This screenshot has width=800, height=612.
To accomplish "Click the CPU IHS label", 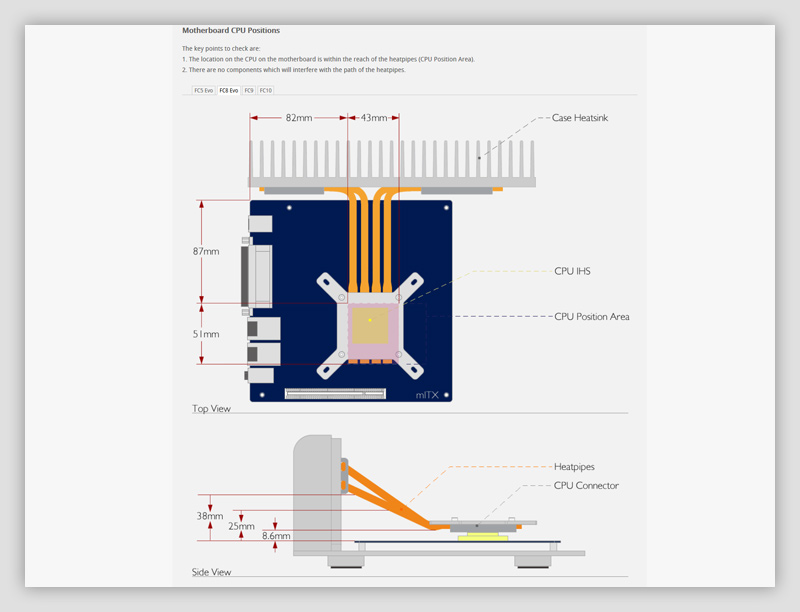I will 578,270.
